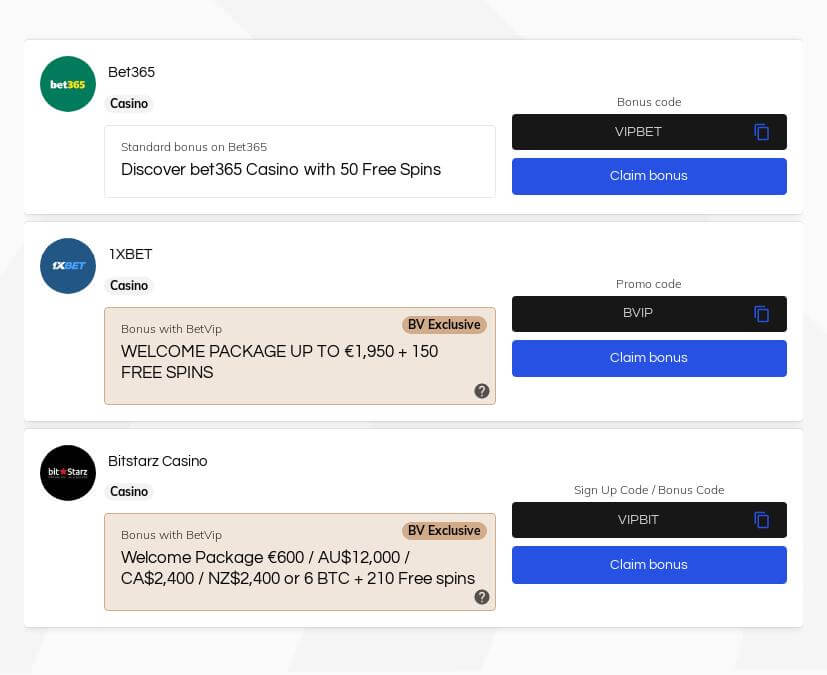Open Bitstarz Casino via its logo

67,473
